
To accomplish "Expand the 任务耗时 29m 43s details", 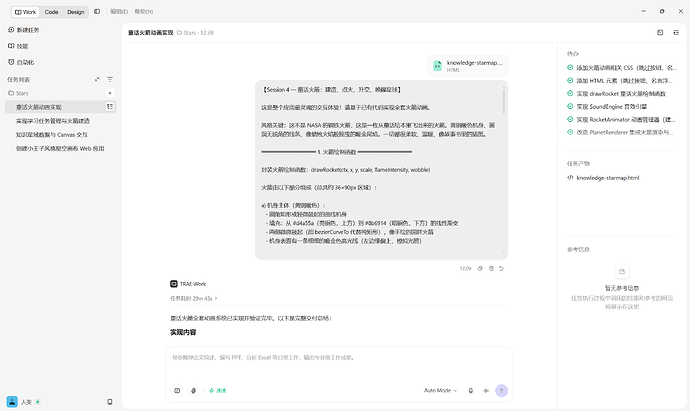I will click(x=194, y=298).
